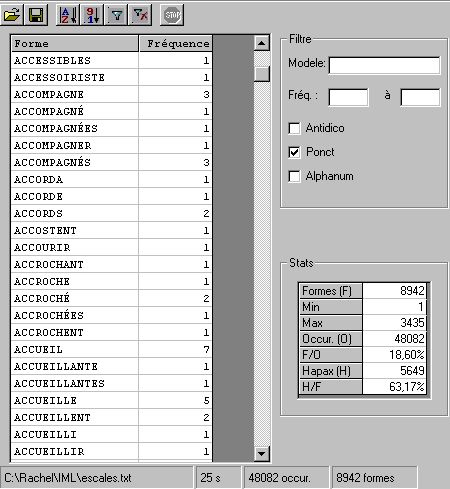The height and width of the screenshot is (489, 450).
Task: Uncheck the Ponct checkbox
Action: click(x=294, y=152)
